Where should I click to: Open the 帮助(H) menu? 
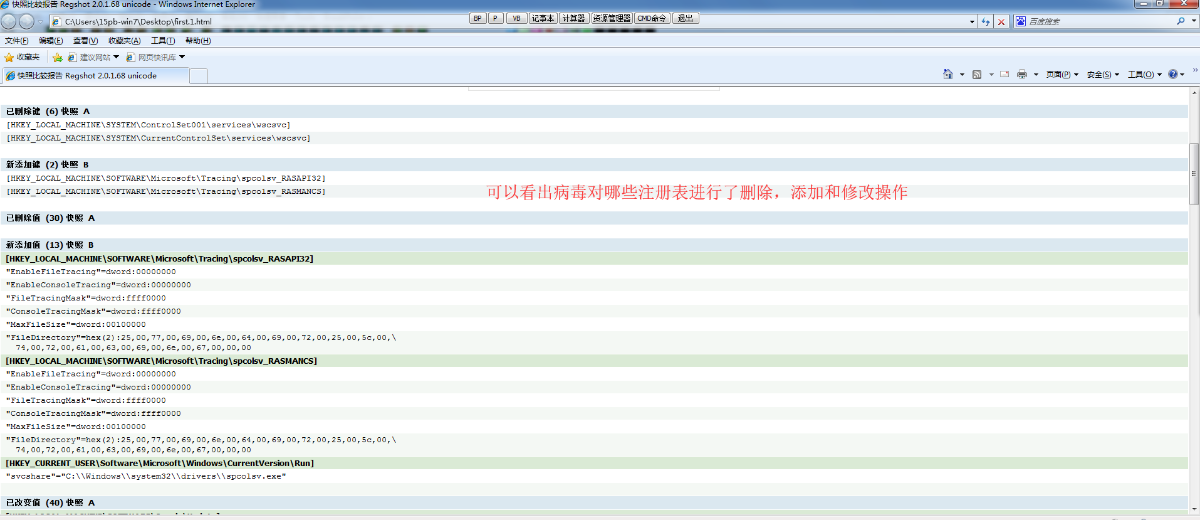[x=198, y=41]
